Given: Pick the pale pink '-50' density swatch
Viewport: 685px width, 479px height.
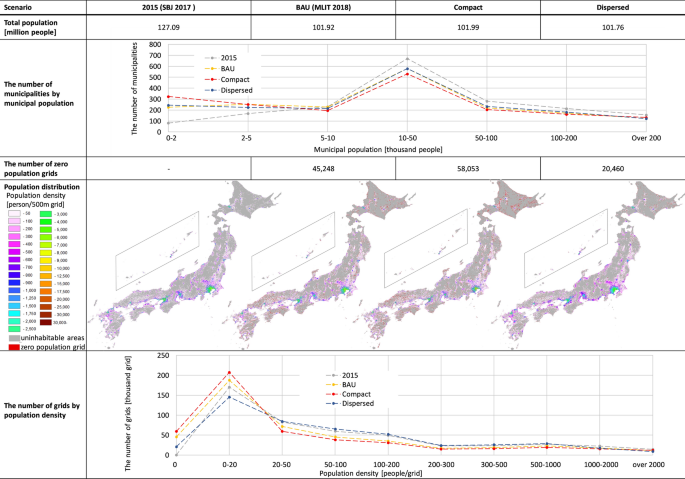Looking at the screenshot, I should coord(14,214).
